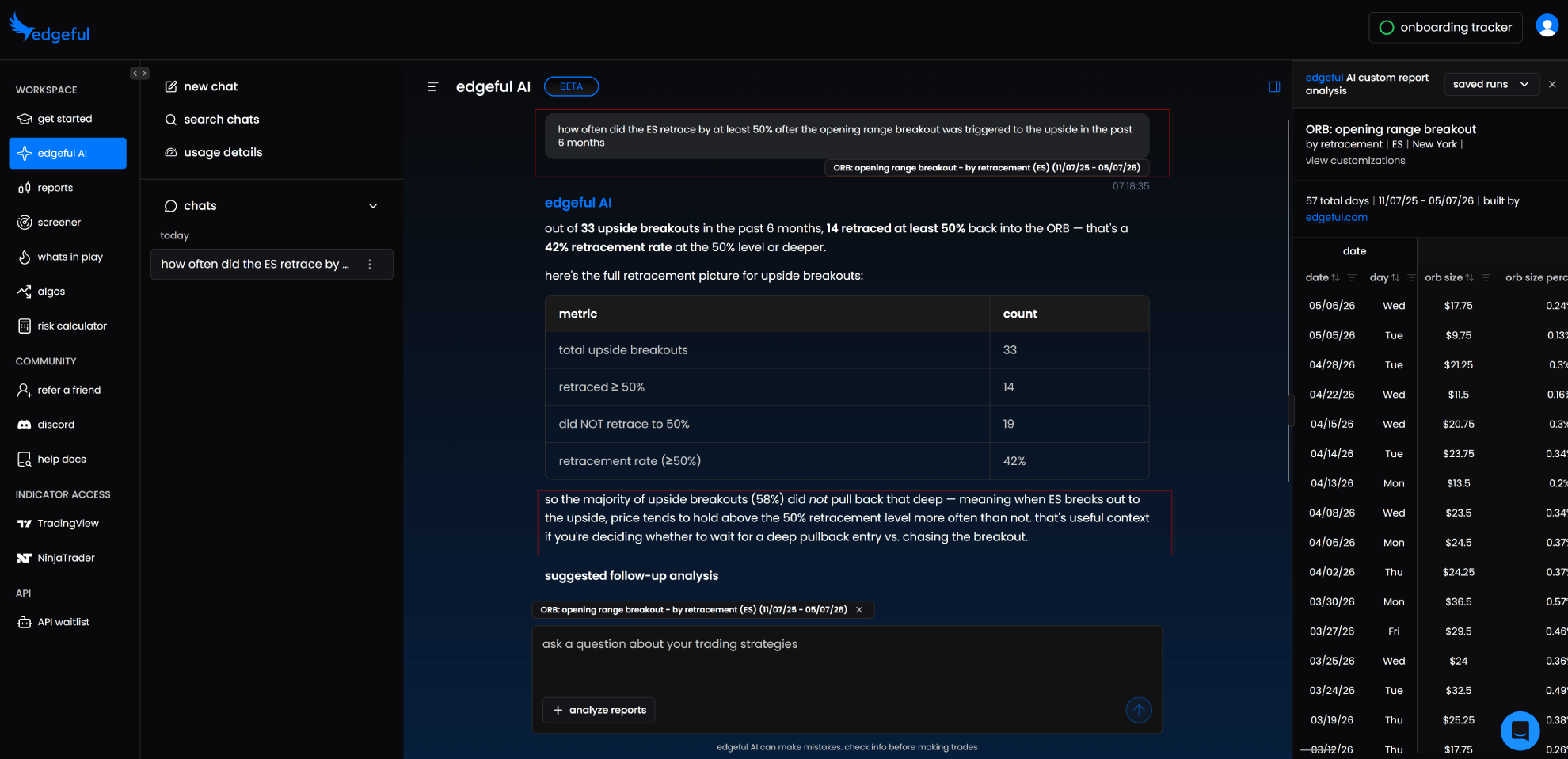Open the saved runs dropdown
Image resolution: width=1568 pixels, height=759 pixels.
(1491, 84)
